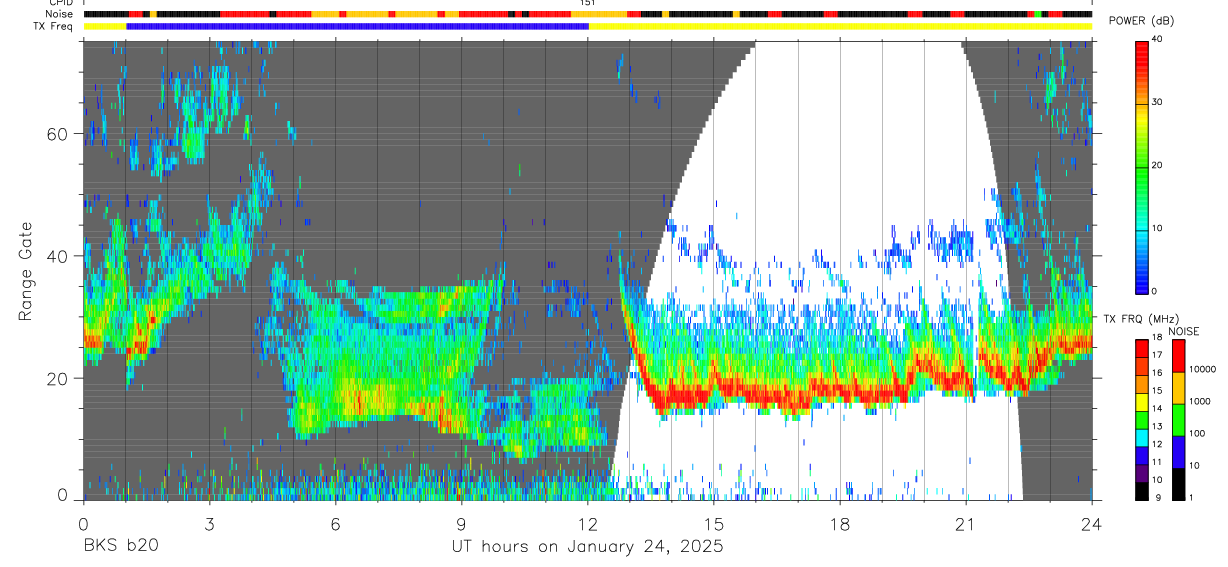Select the NOISE legend title
The image size is (1228, 567).
(x=1184, y=331)
